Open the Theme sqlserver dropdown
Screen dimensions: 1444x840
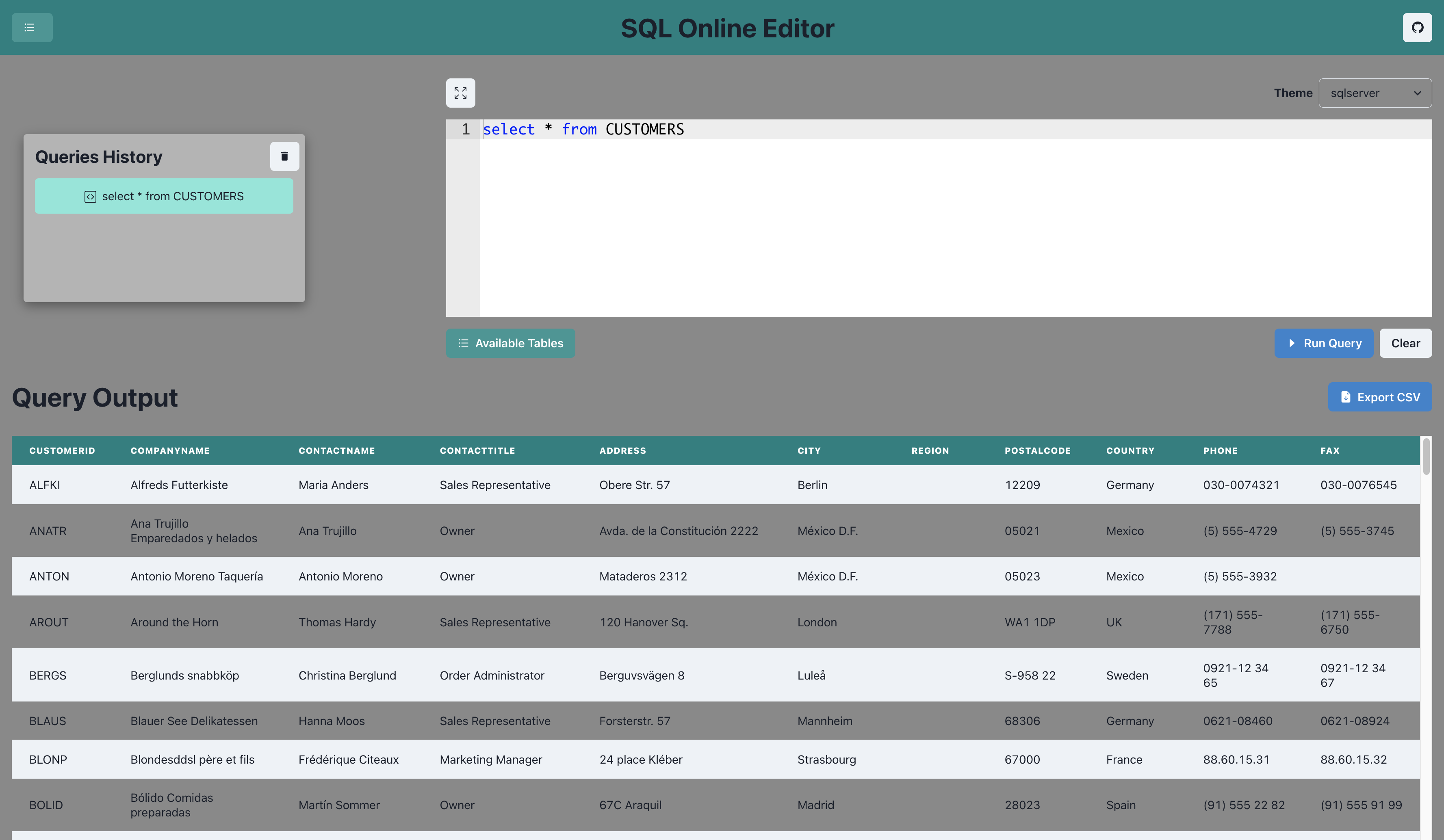click(1374, 93)
